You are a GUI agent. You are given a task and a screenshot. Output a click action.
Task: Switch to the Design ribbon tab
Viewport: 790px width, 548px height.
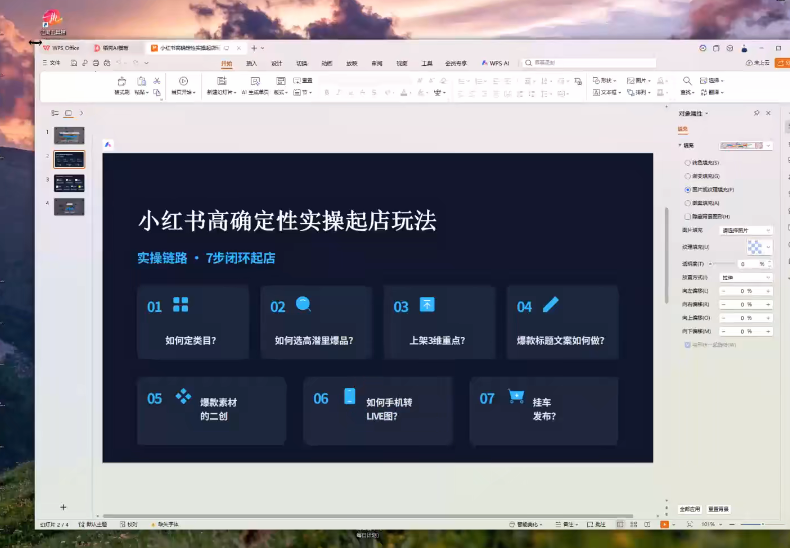pos(277,63)
